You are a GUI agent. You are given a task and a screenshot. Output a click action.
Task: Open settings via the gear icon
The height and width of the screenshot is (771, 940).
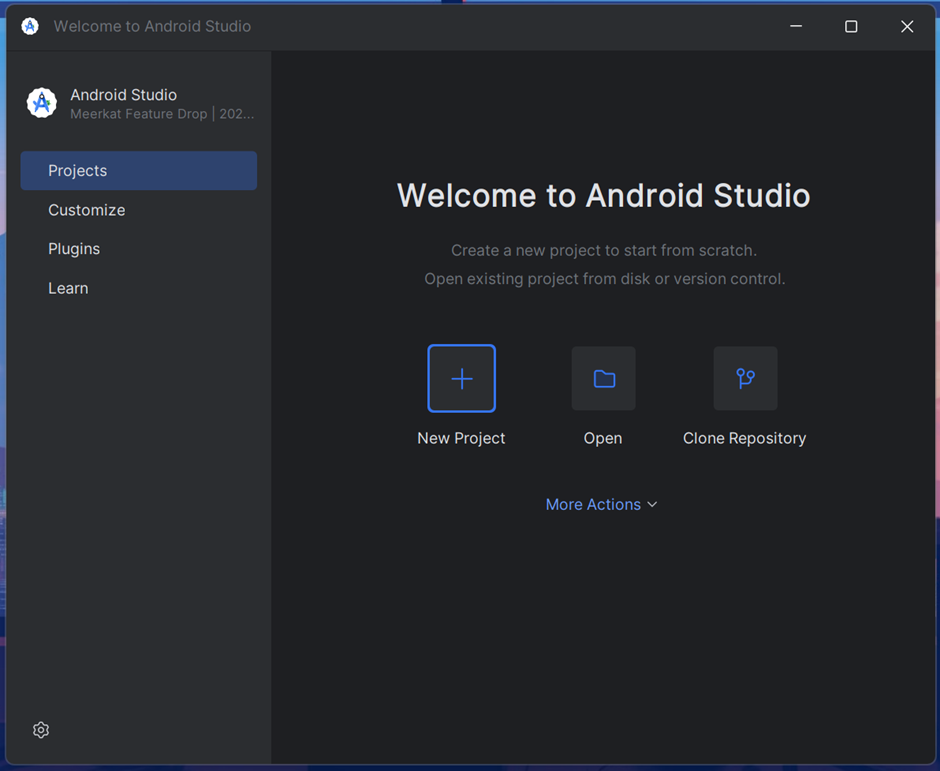41,730
